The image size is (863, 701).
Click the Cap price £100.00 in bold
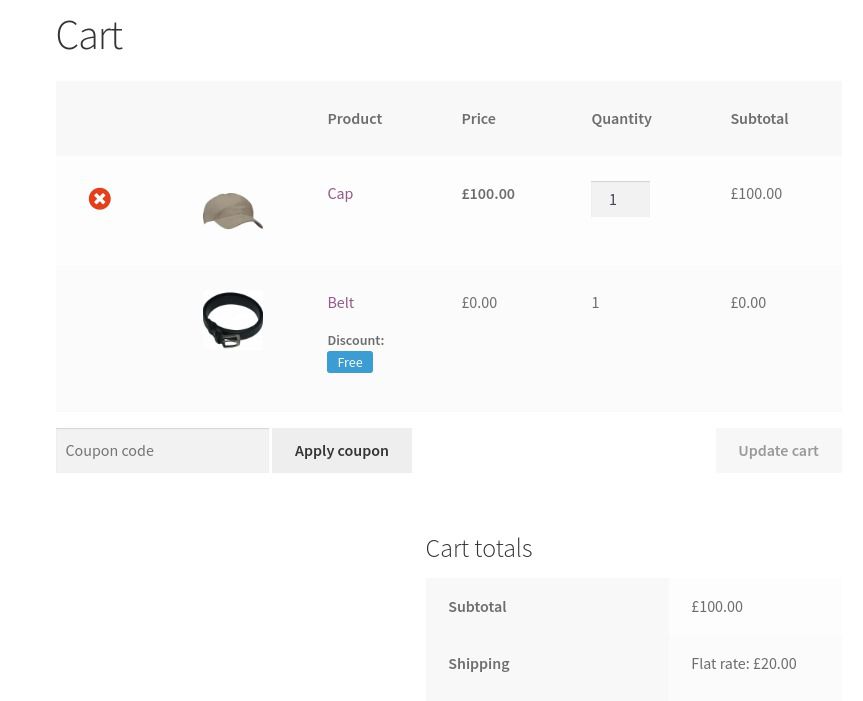(x=488, y=194)
